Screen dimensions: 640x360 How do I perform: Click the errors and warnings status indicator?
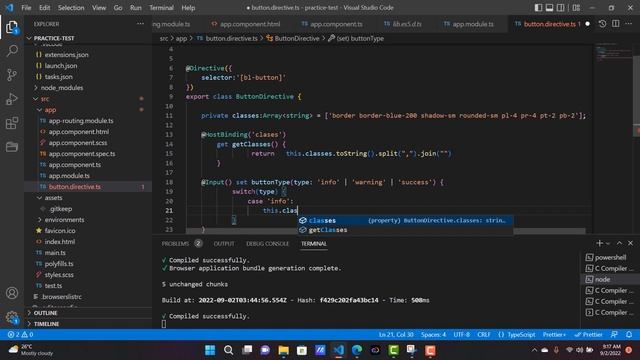[20, 334]
